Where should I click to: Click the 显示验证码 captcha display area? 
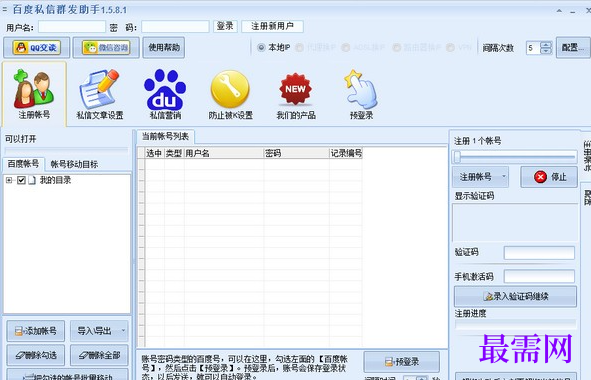tap(515, 222)
